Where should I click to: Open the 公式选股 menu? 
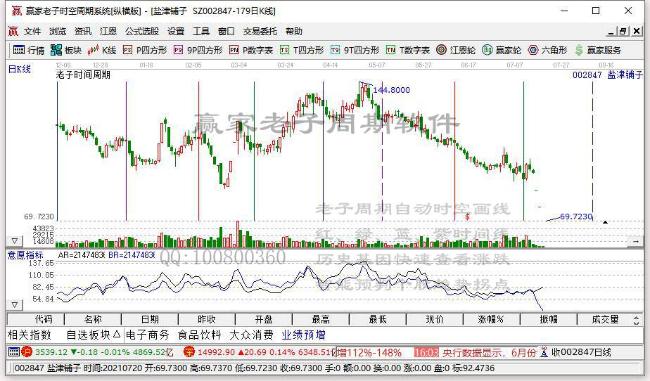142,31
